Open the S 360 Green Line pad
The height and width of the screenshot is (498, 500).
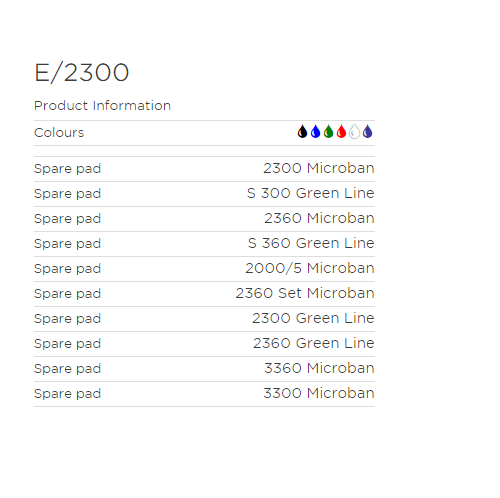coord(311,243)
